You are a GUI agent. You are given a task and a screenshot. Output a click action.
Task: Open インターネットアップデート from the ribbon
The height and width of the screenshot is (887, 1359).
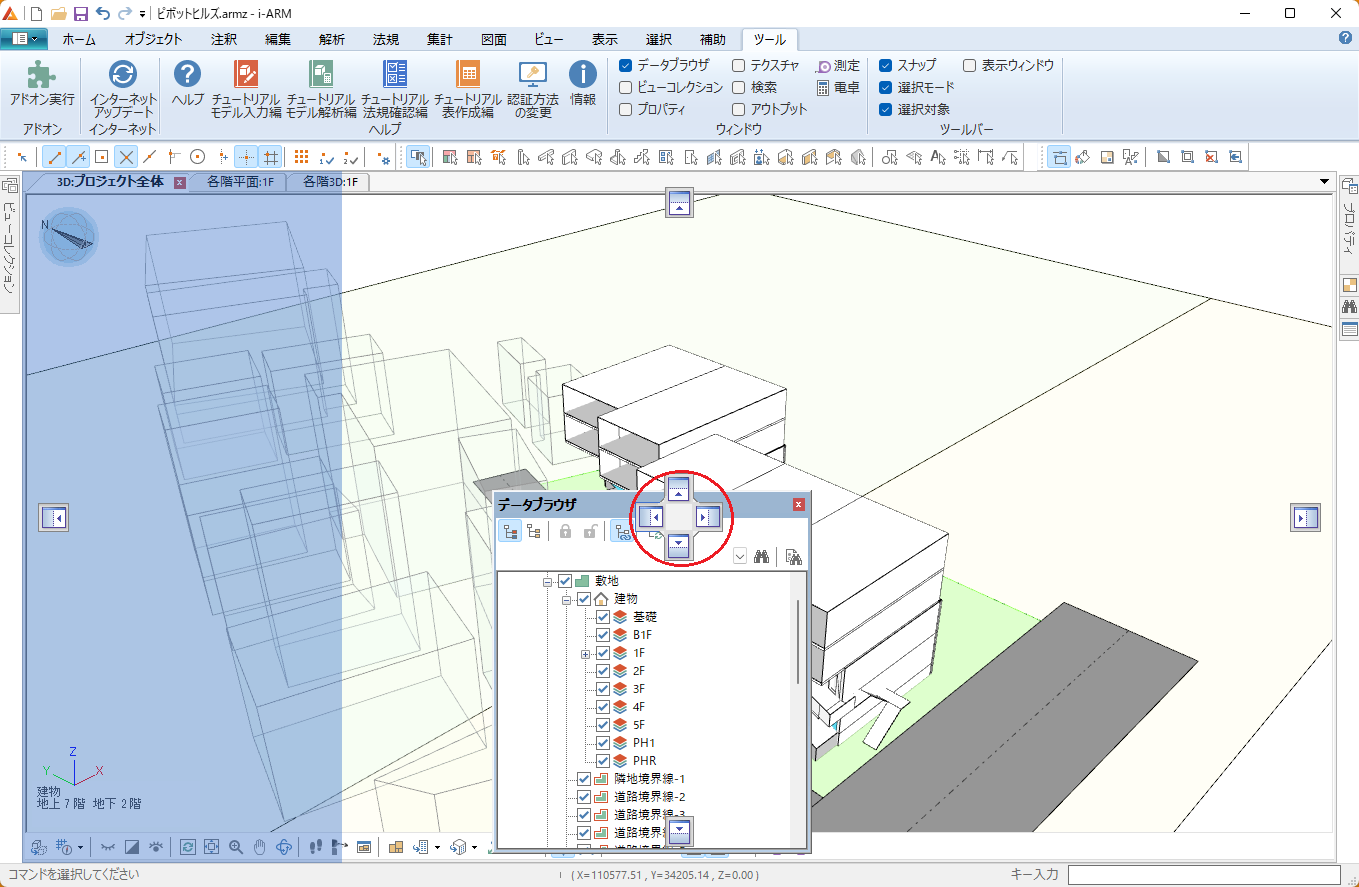click(123, 77)
